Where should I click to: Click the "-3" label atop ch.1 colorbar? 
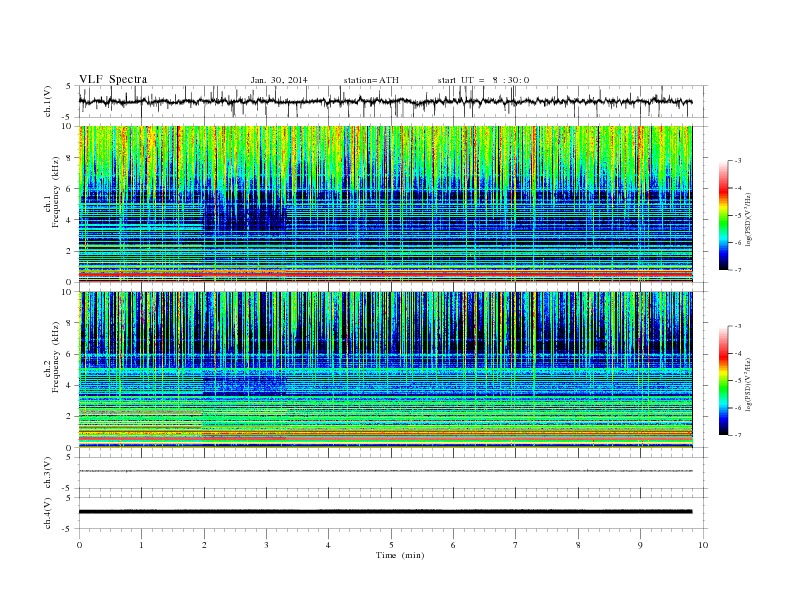(x=738, y=161)
